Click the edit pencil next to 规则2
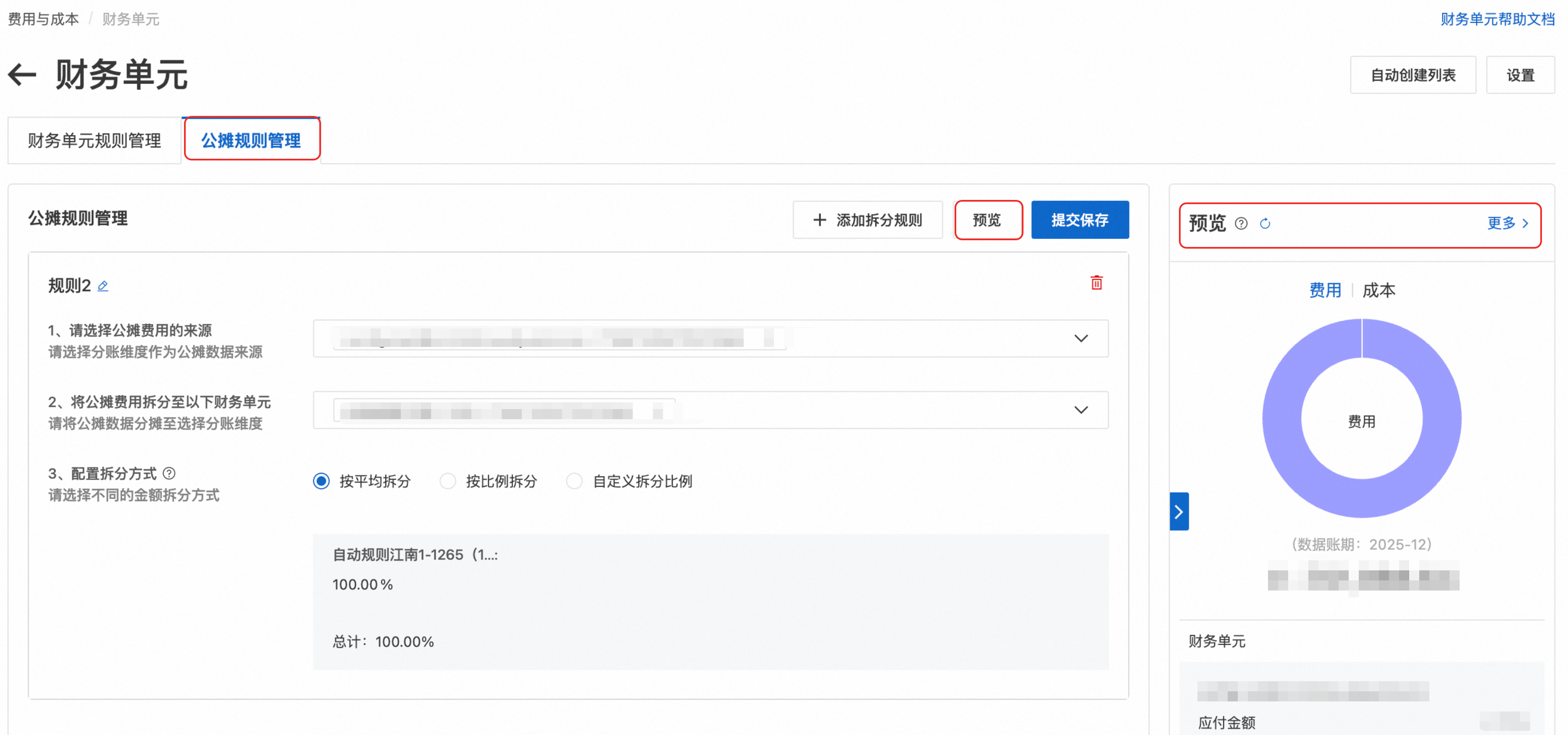 tap(103, 286)
